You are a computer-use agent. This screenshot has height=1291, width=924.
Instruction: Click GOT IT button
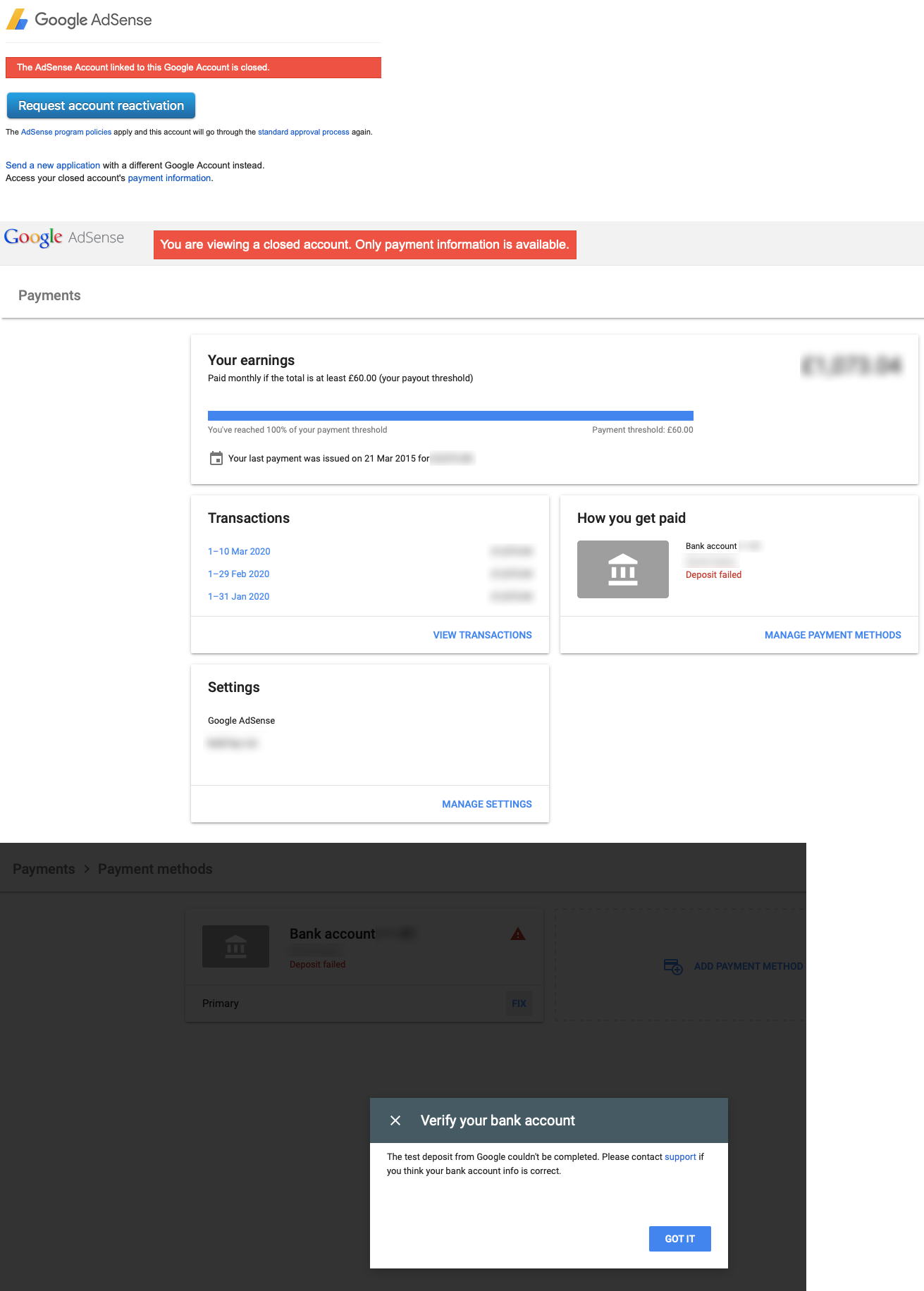tap(680, 1239)
